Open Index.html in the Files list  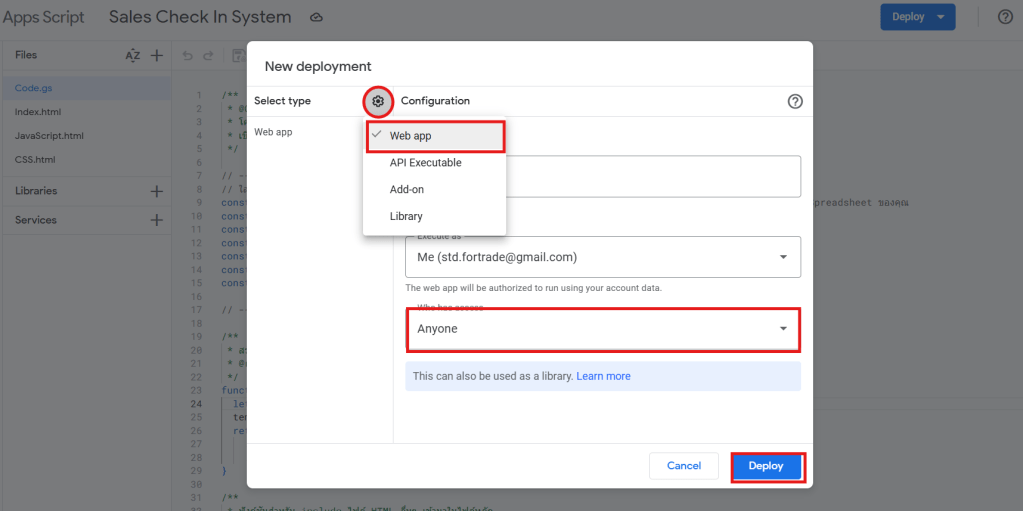(x=38, y=112)
